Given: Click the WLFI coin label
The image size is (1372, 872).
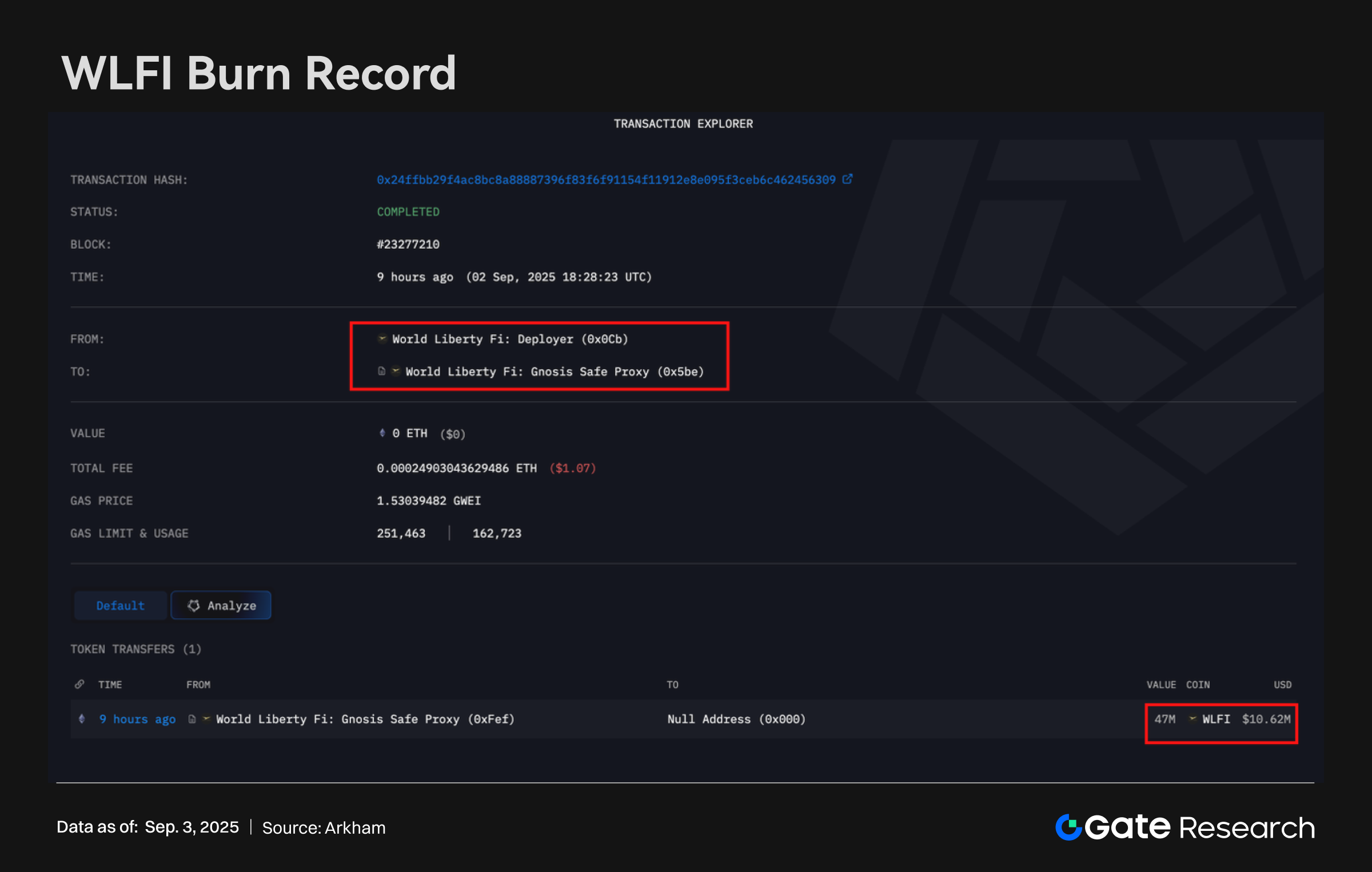Looking at the screenshot, I should pos(1216,719).
